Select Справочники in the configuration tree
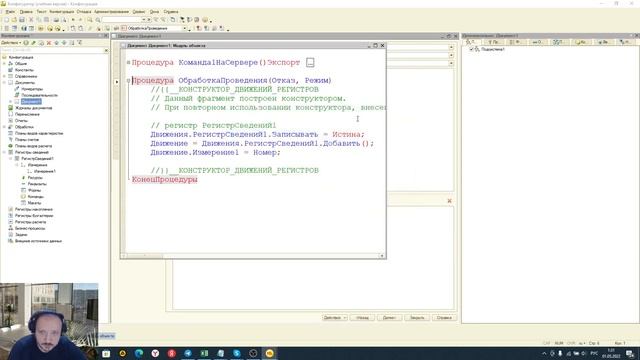 [x=26, y=76]
